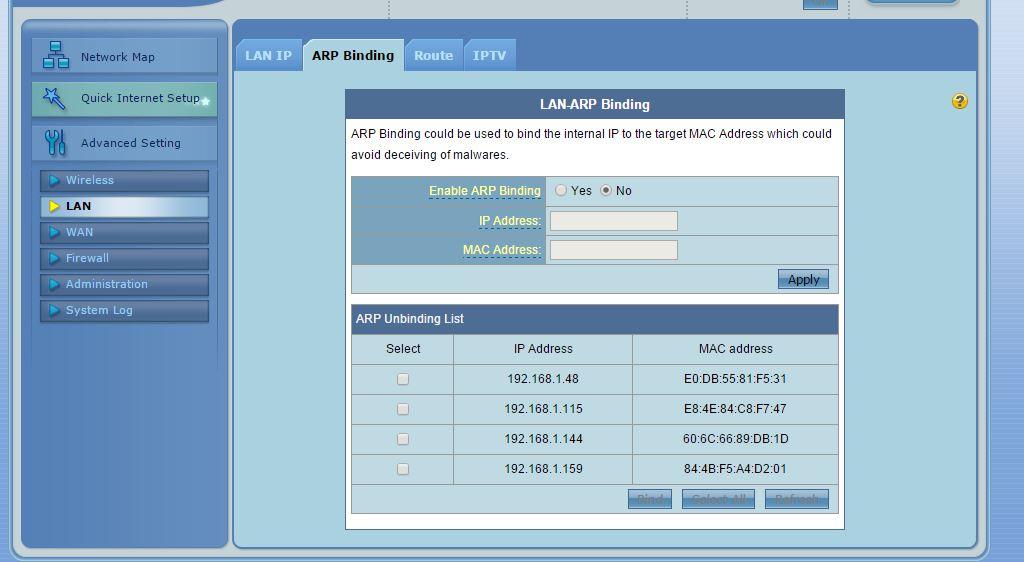Open Advanced Setting section

pos(124,143)
